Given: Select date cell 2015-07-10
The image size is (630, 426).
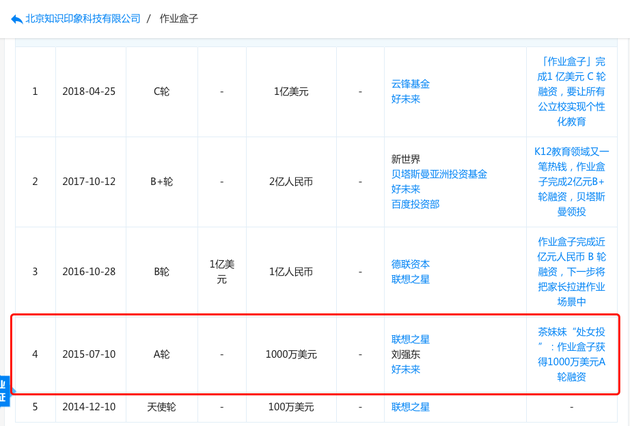Looking at the screenshot, I should pyautogui.click(x=89, y=354).
